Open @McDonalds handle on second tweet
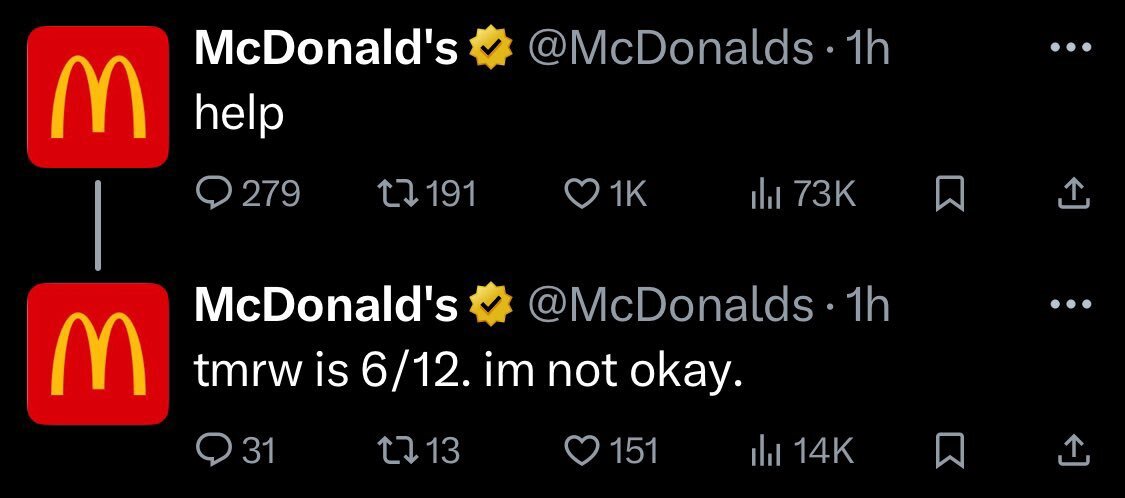Screen dimensions: 1125x498 coord(670,306)
